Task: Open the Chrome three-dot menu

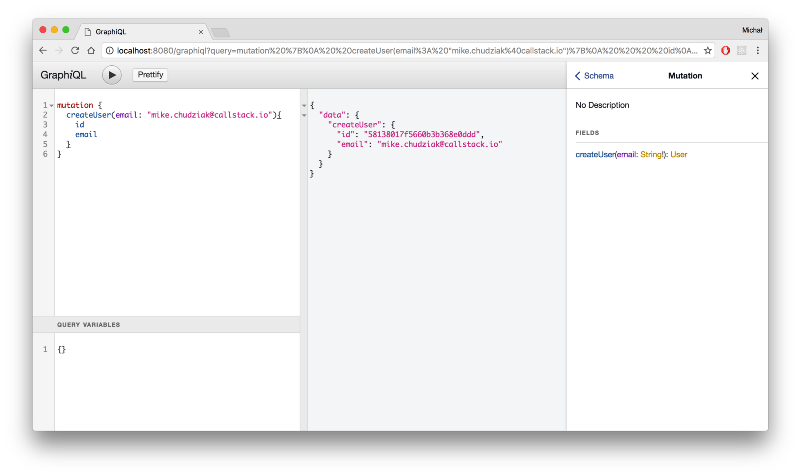Action: point(758,51)
